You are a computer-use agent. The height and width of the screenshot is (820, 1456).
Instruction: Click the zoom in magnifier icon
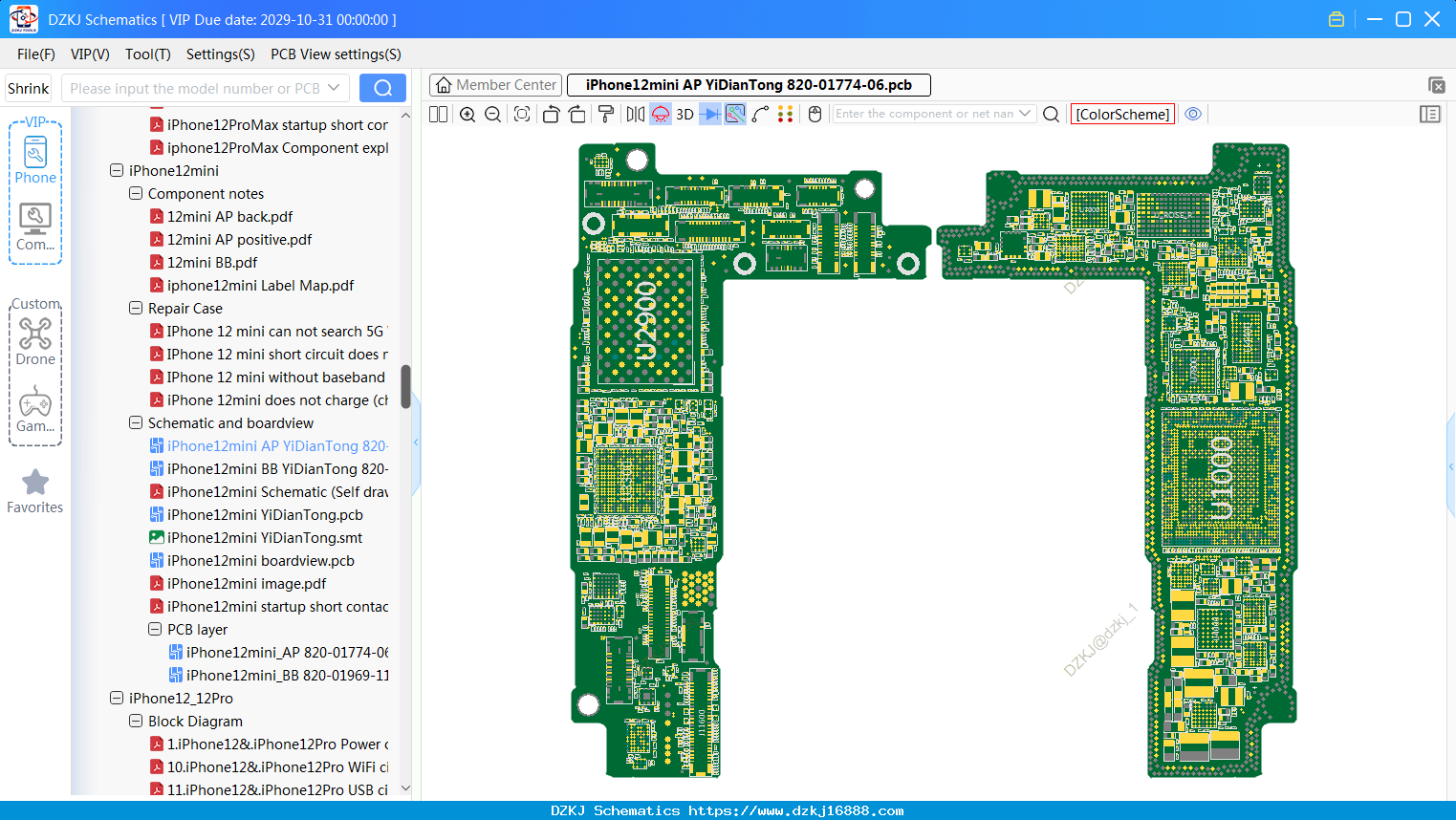(x=467, y=114)
